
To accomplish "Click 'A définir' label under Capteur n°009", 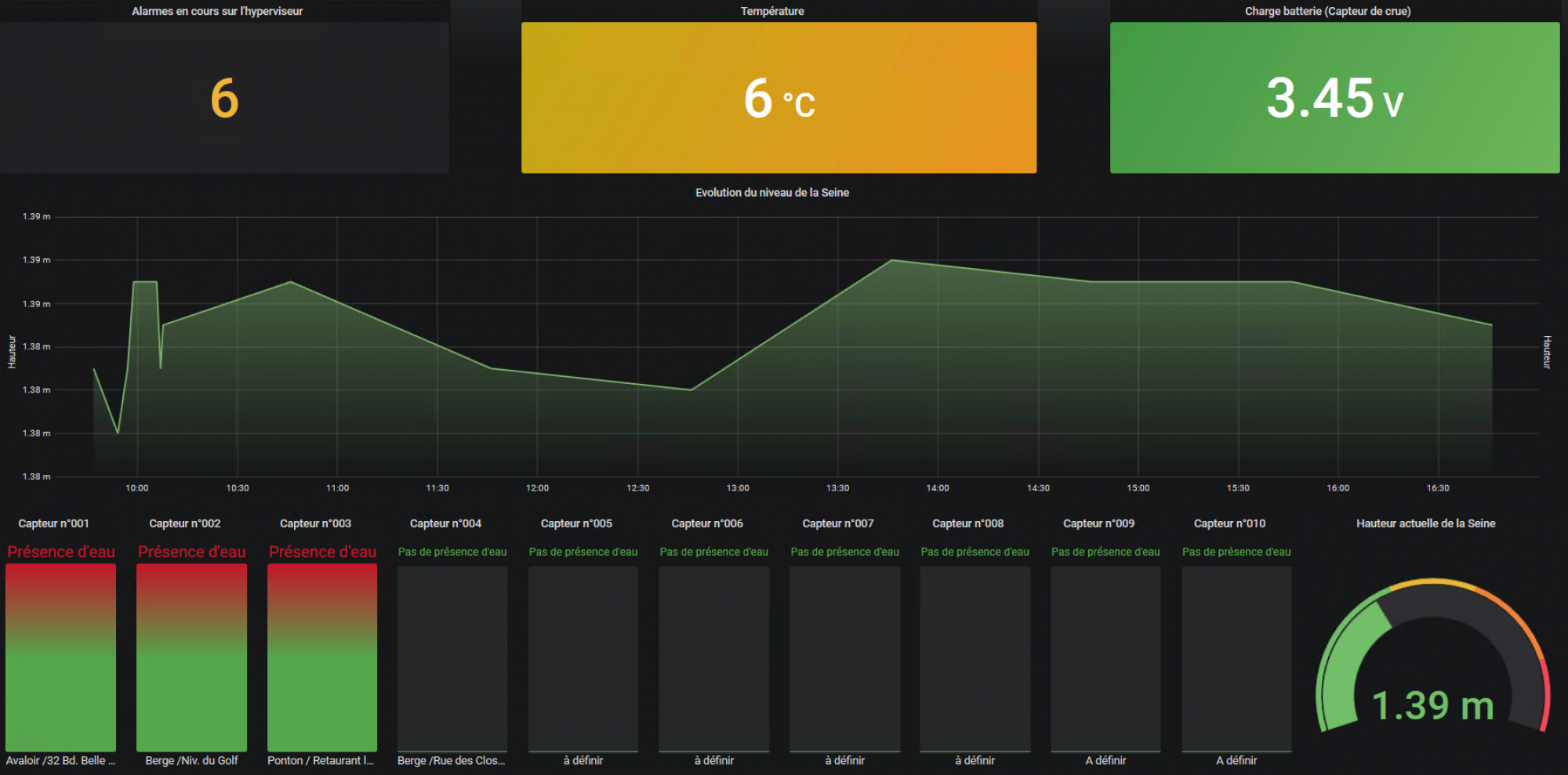I will click(x=1105, y=760).
